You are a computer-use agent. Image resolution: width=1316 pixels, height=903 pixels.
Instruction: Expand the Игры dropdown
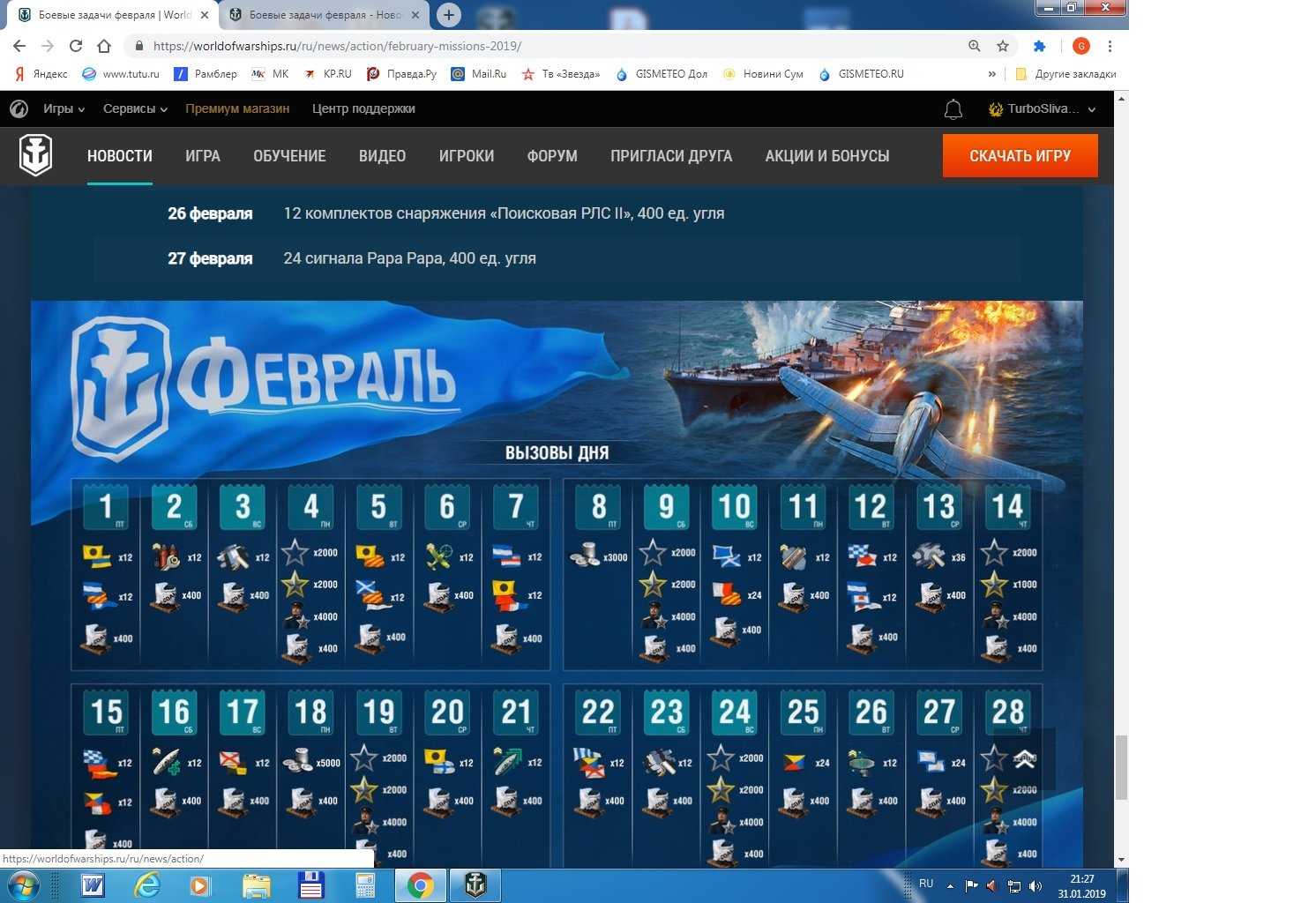coord(64,108)
